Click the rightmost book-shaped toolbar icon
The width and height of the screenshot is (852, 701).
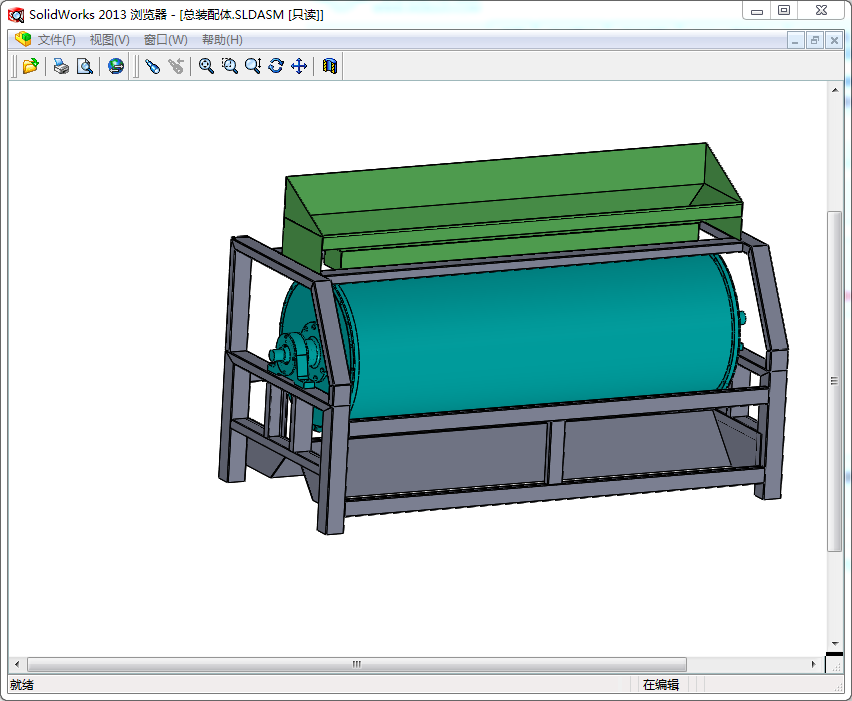click(x=331, y=65)
